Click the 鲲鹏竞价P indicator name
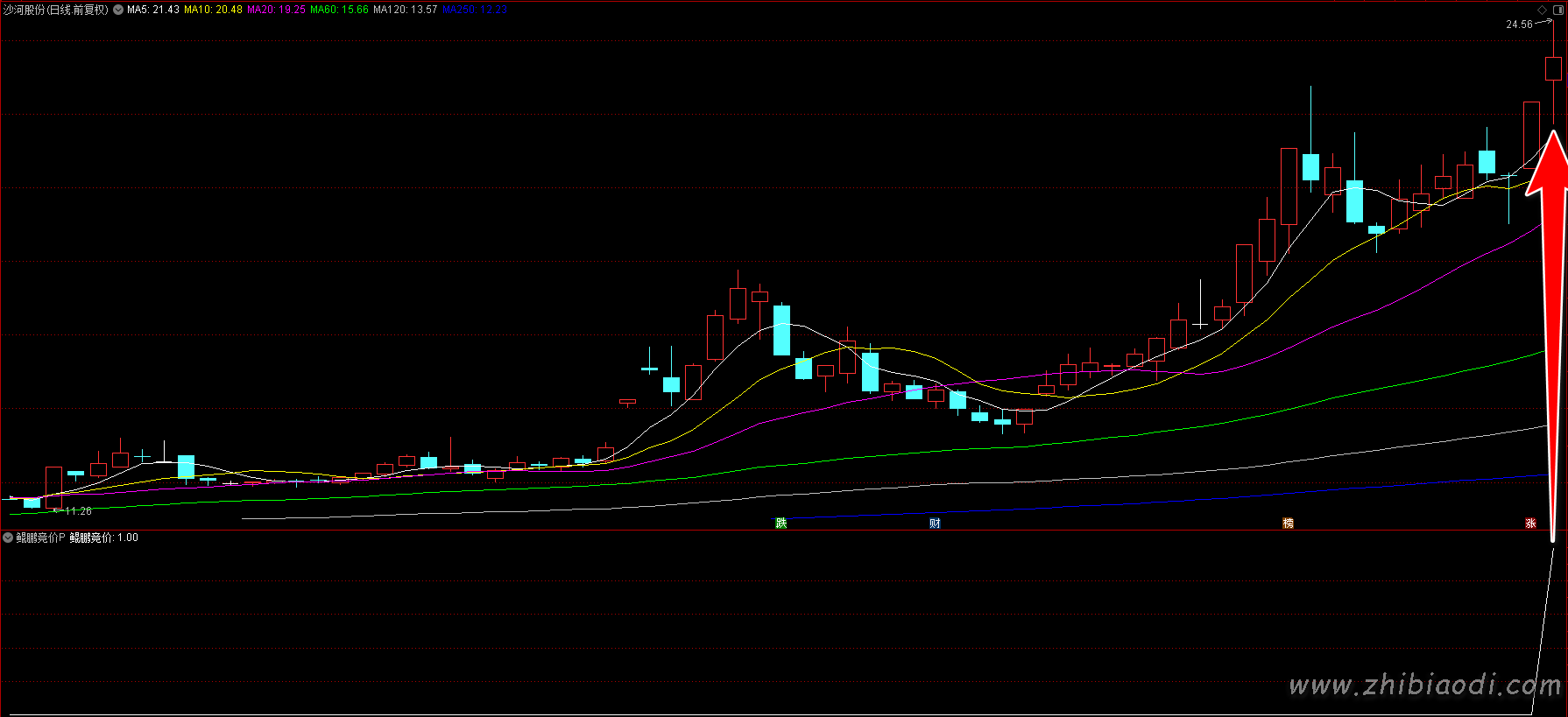Viewport: 1568px width, 717px height. (x=40, y=538)
